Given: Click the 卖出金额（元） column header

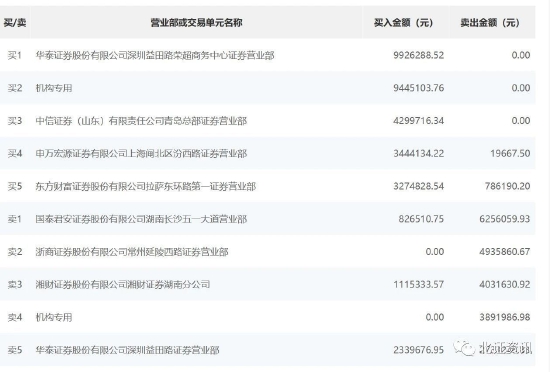Looking at the screenshot, I should 490,23.
